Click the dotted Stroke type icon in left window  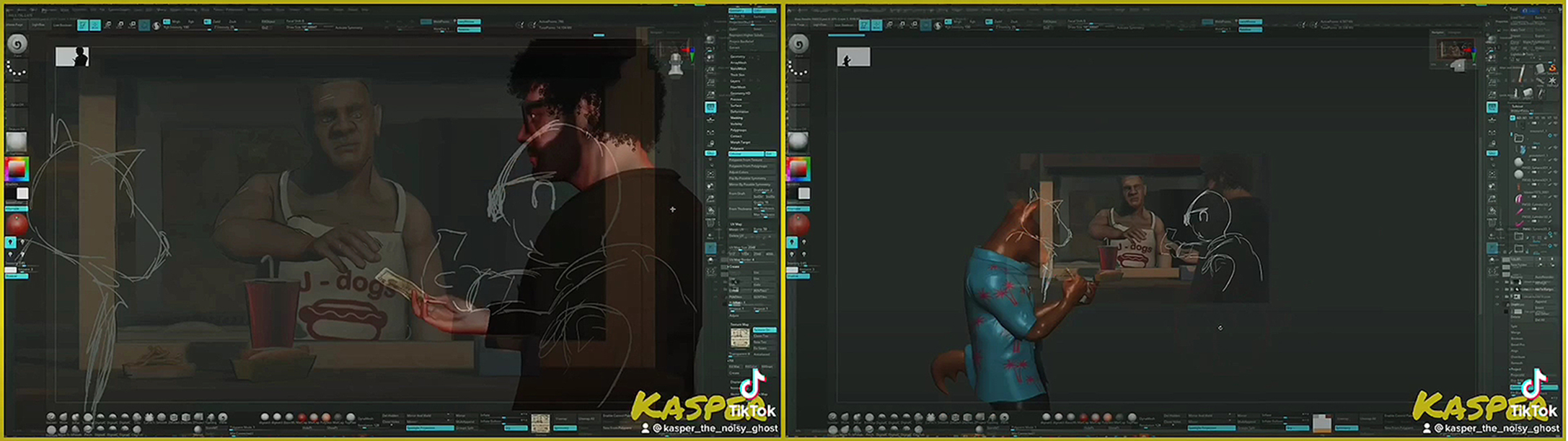pos(17,69)
